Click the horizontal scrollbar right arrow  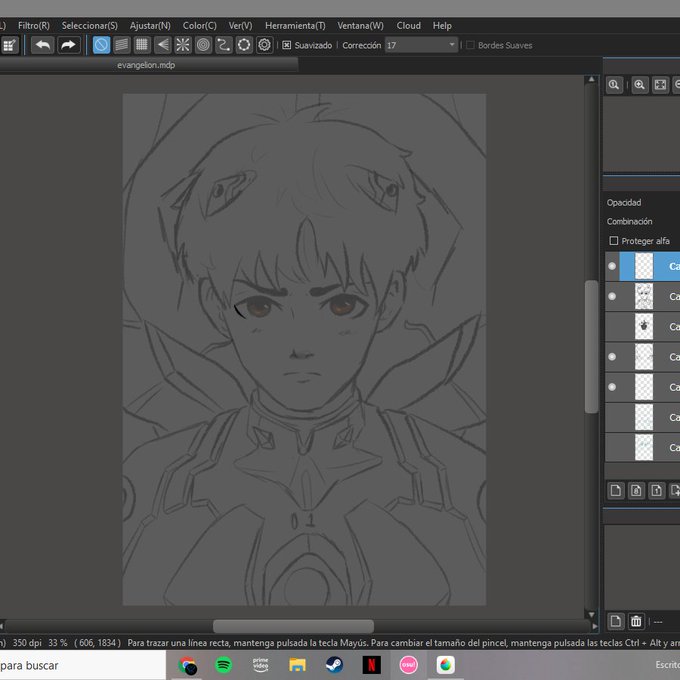tap(594, 626)
